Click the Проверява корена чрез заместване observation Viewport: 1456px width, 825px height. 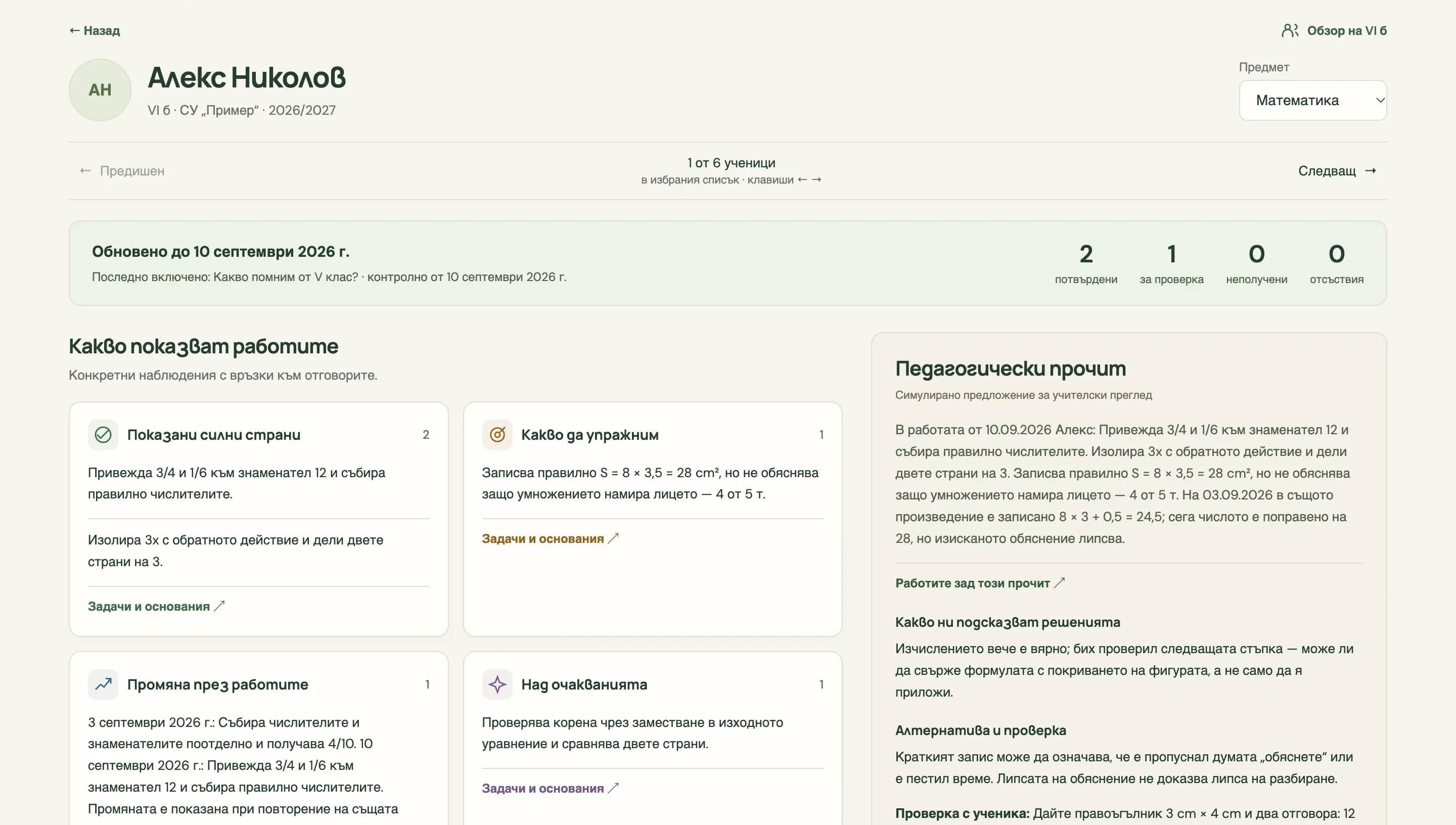tap(632, 733)
